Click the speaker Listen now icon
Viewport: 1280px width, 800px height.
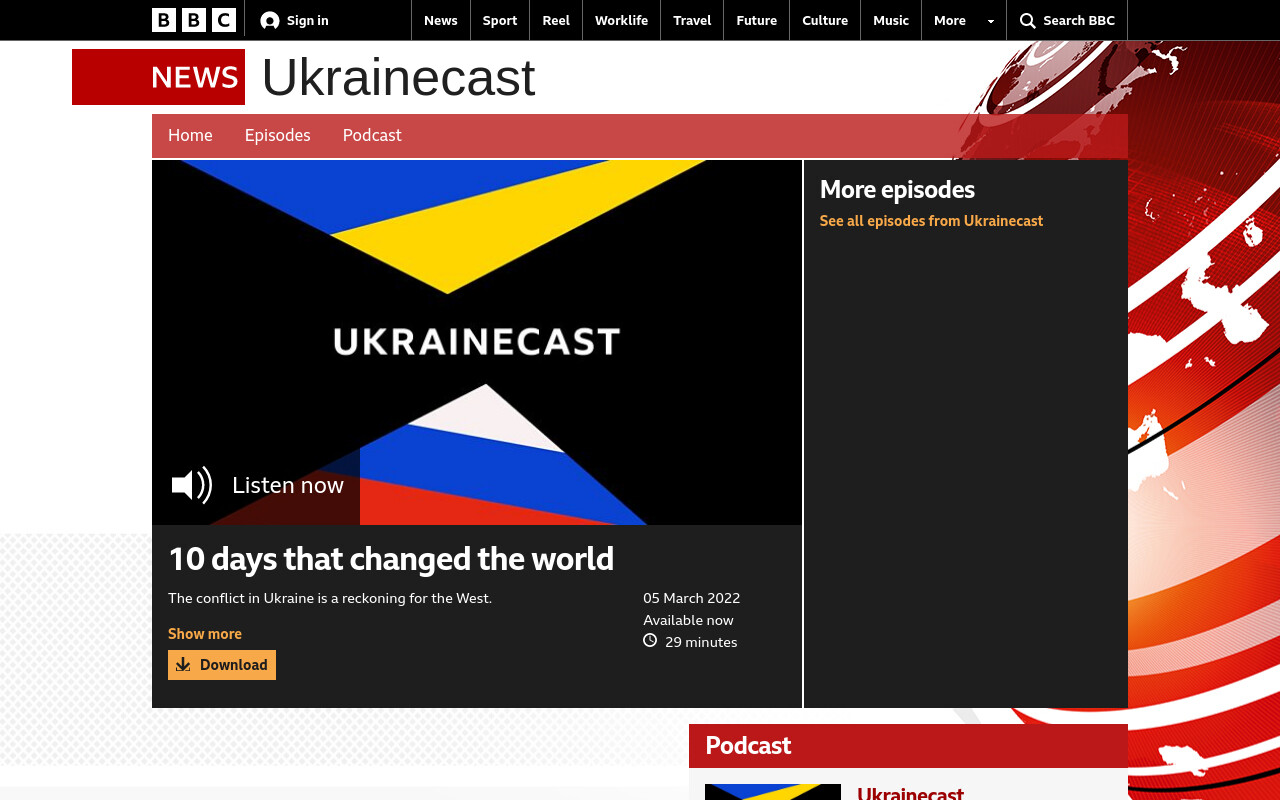[x=192, y=485]
